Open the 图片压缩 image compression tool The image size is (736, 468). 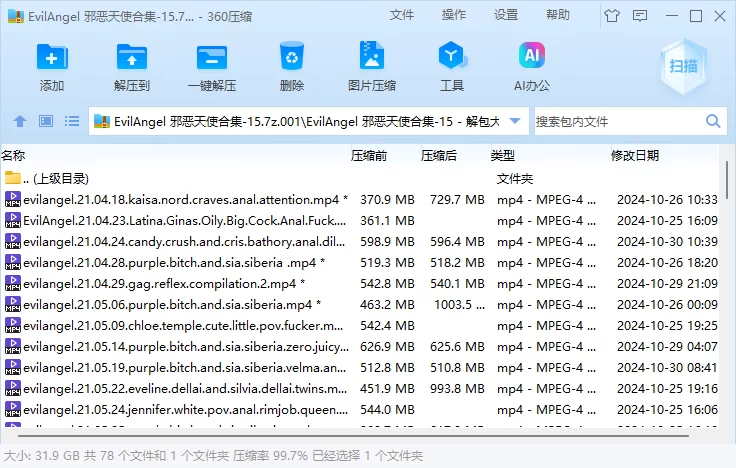[x=372, y=55]
